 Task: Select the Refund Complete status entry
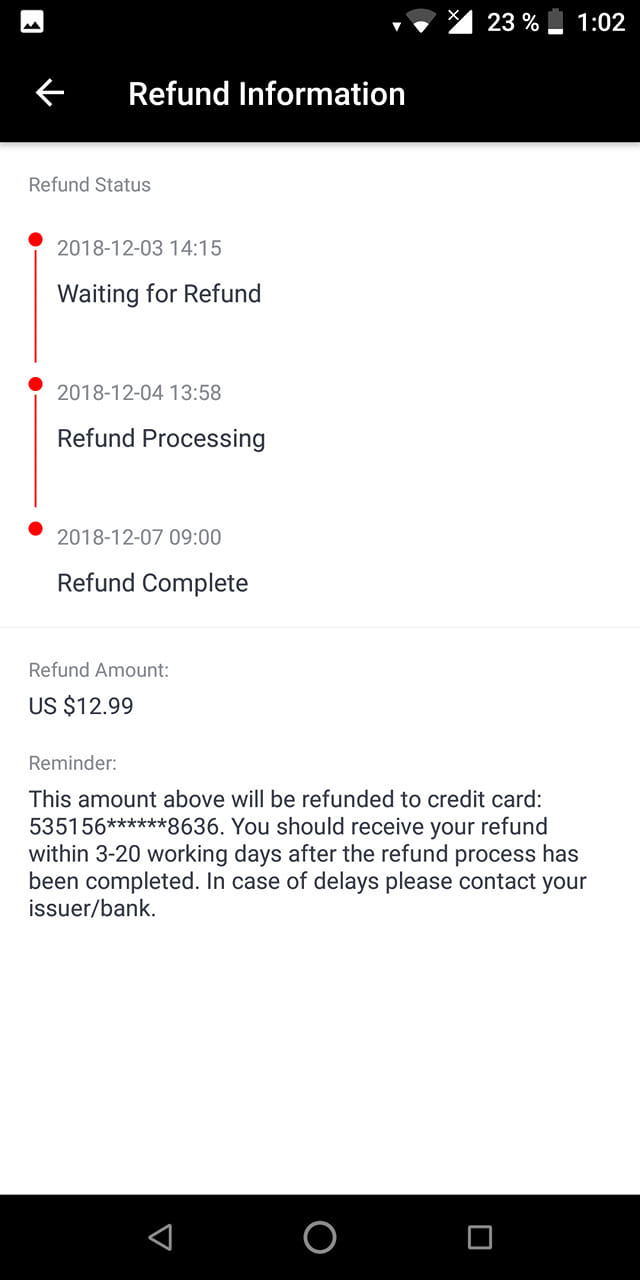tap(152, 583)
